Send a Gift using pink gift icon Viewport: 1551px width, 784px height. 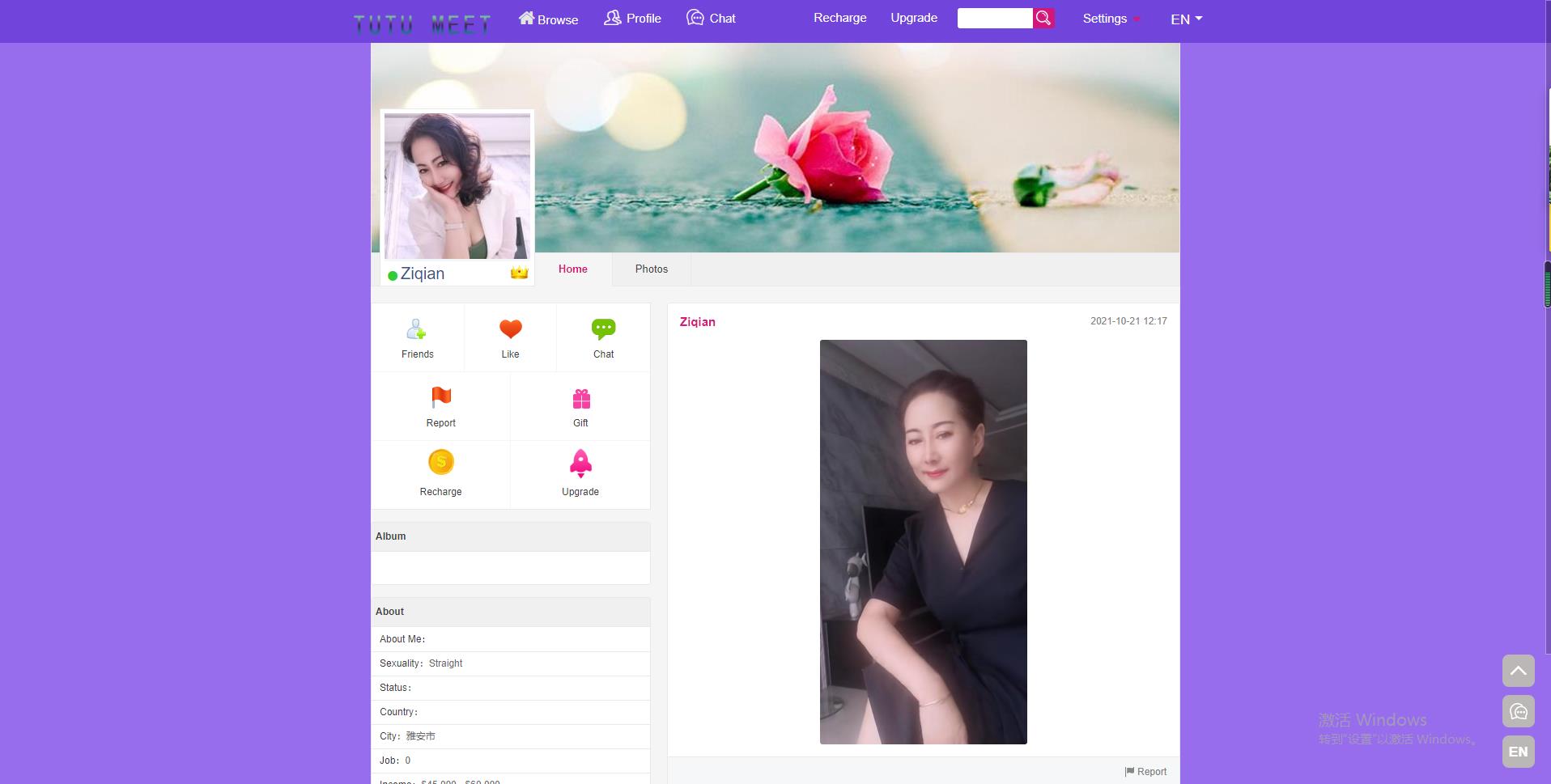(580, 399)
